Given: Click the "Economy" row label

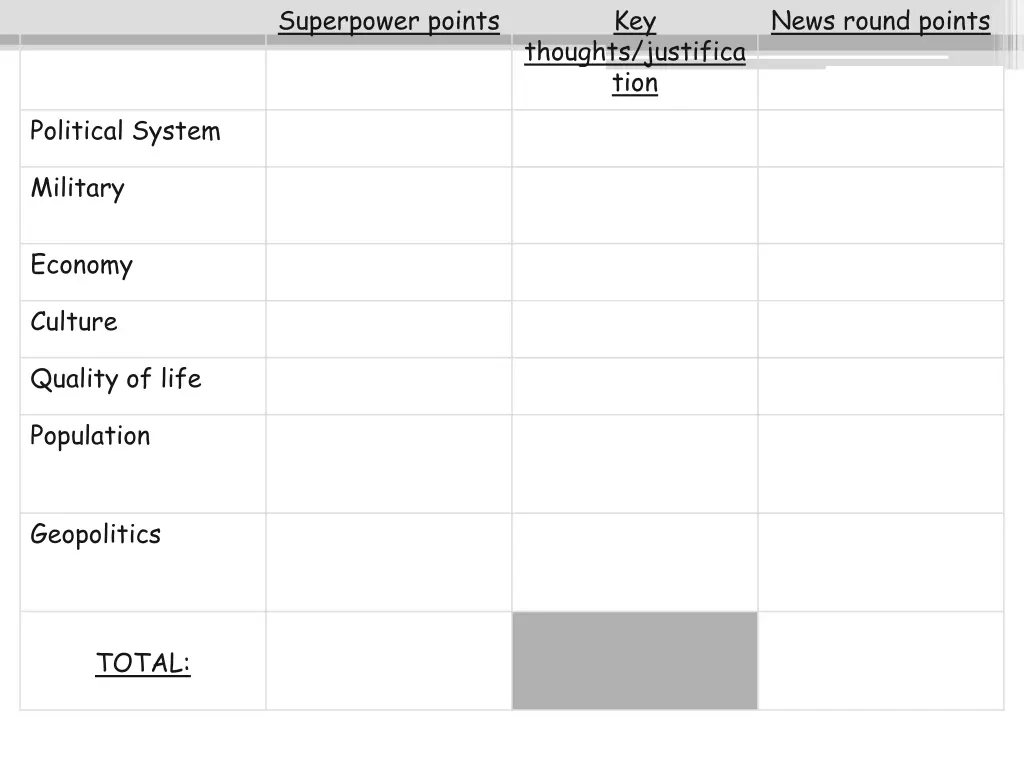Looking at the screenshot, I should pos(81,265).
